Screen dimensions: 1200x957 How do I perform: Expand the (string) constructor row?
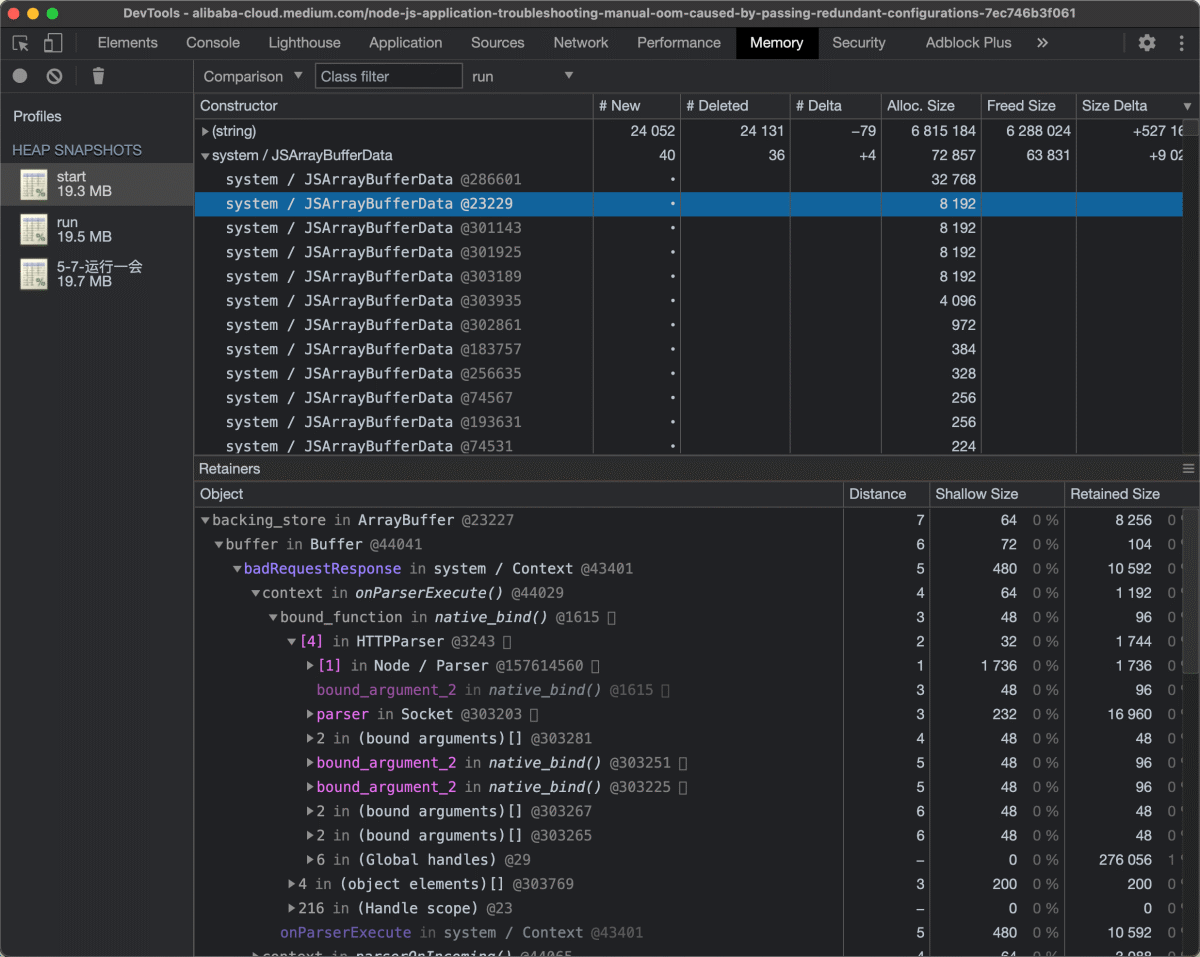tap(205, 131)
